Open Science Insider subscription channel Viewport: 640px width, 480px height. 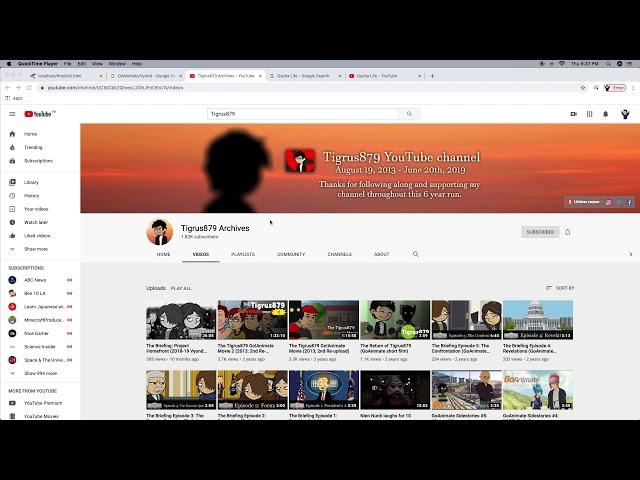[x=40, y=347]
